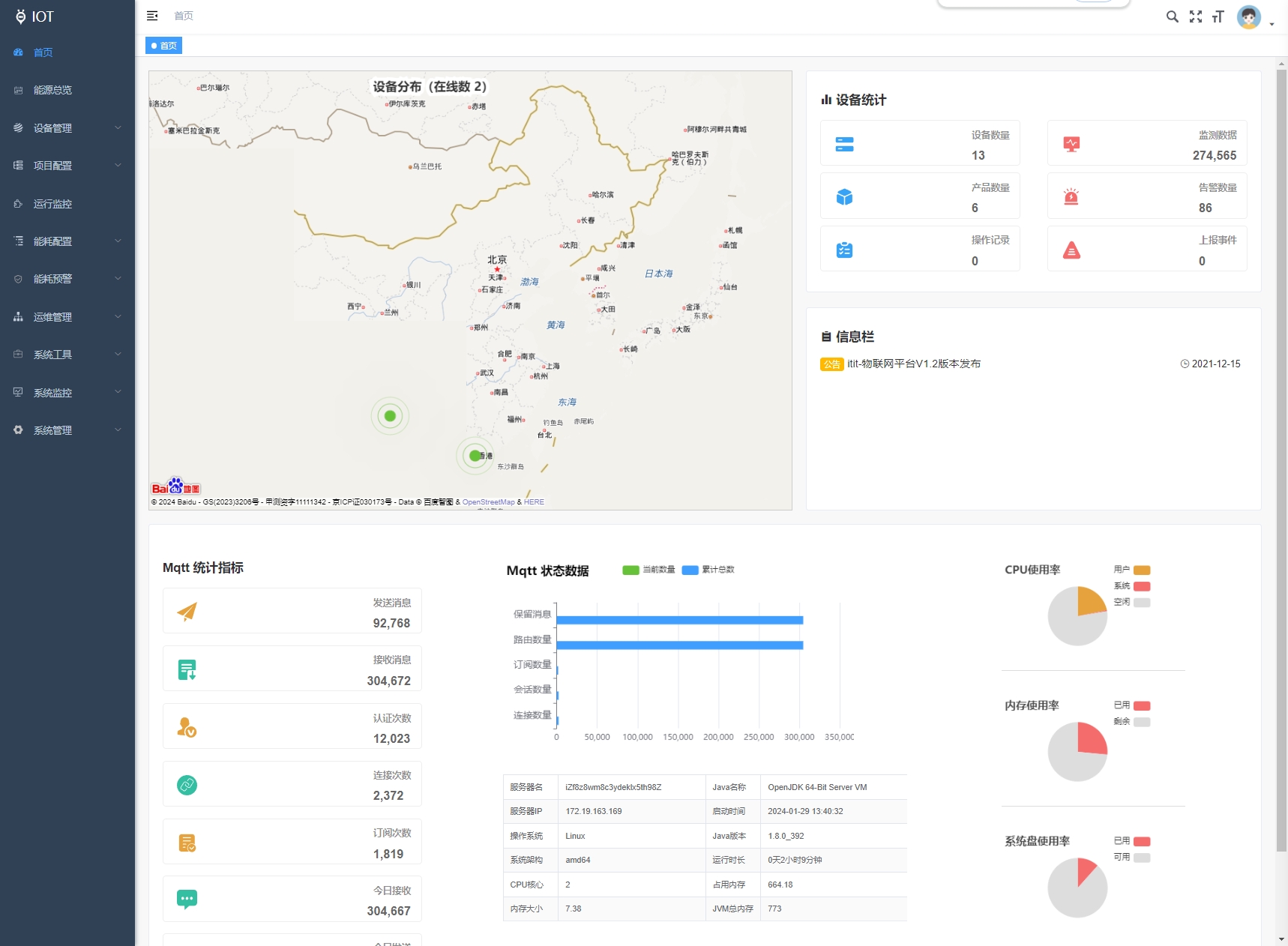The image size is (1288, 946).
Task: Click the user avatar in the header
Action: 1248,16
